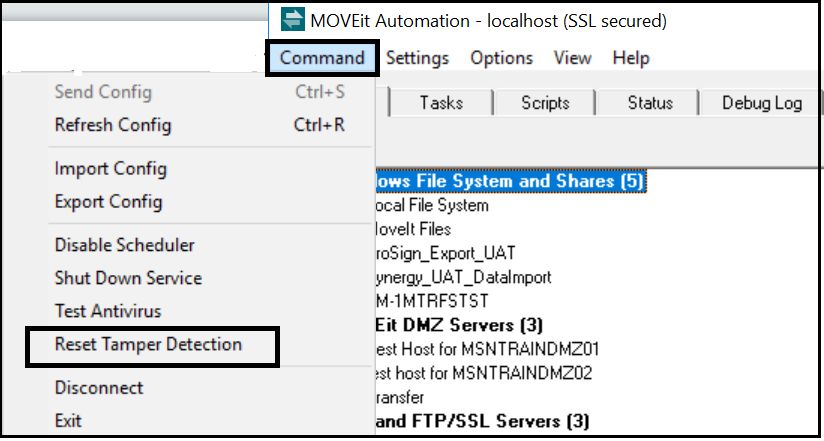Switch to the Debug Log tab
824x441 pixels.
(762, 102)
